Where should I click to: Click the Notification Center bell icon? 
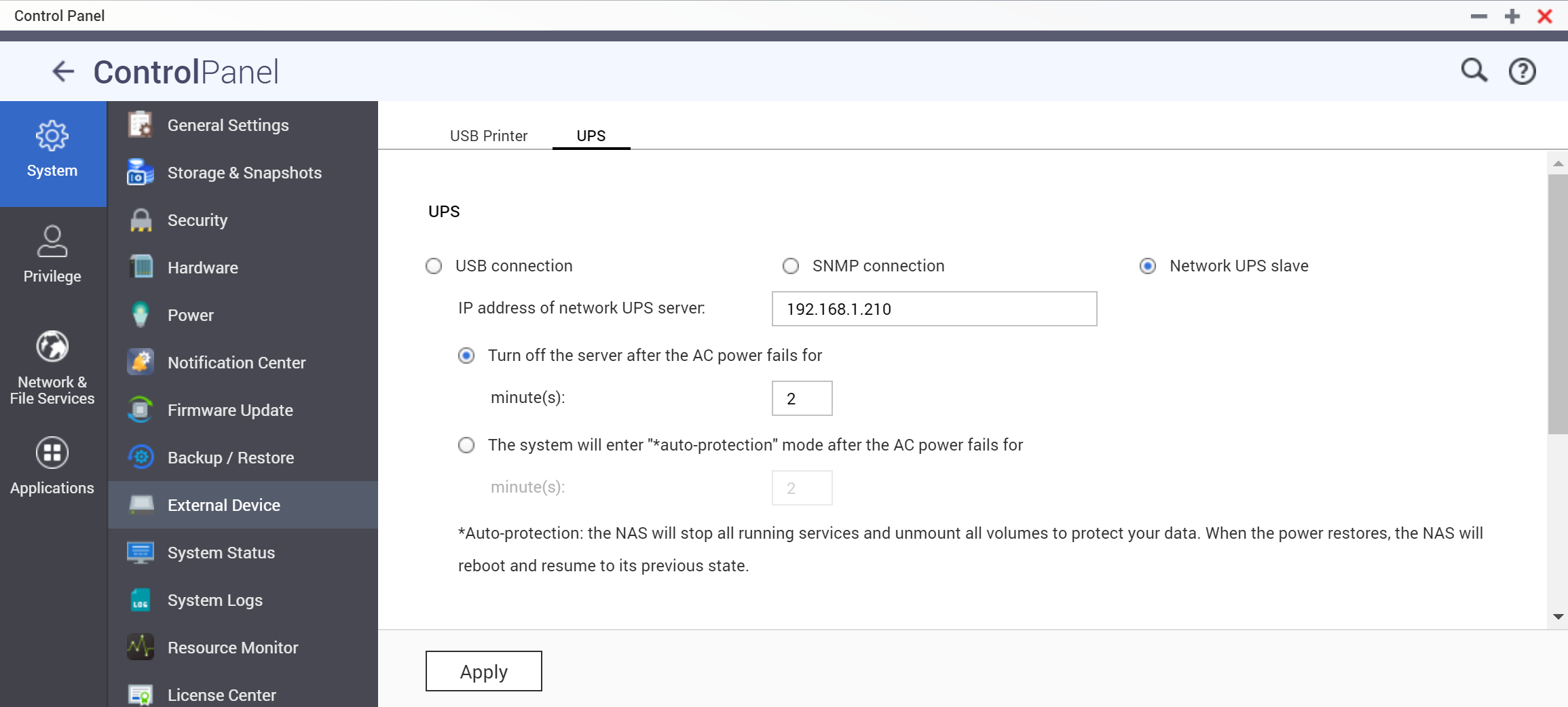pos(141,362)
